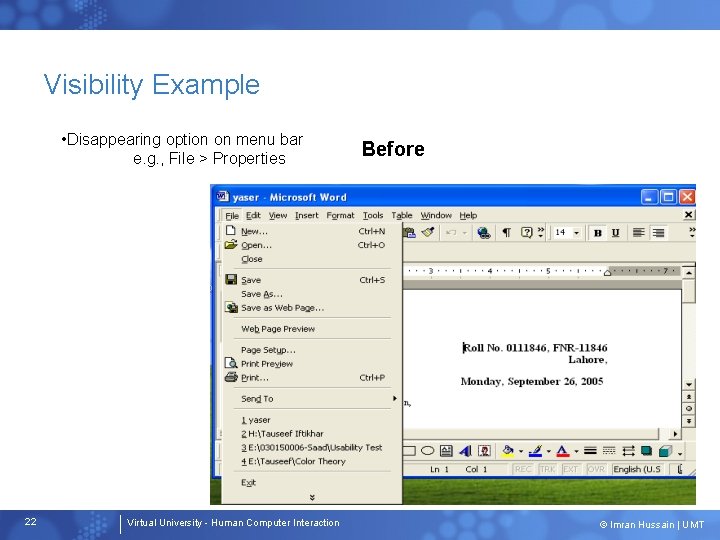
Task: Open recent file Usability Test
Action: click(x=312, y=447)
